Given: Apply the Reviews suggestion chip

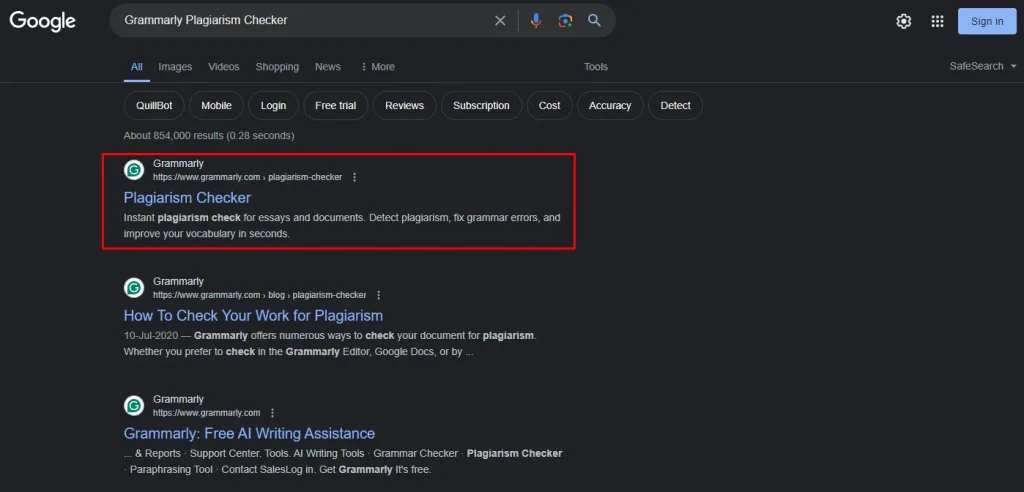Looking at the screenshot, I should [x=404, y=105].
